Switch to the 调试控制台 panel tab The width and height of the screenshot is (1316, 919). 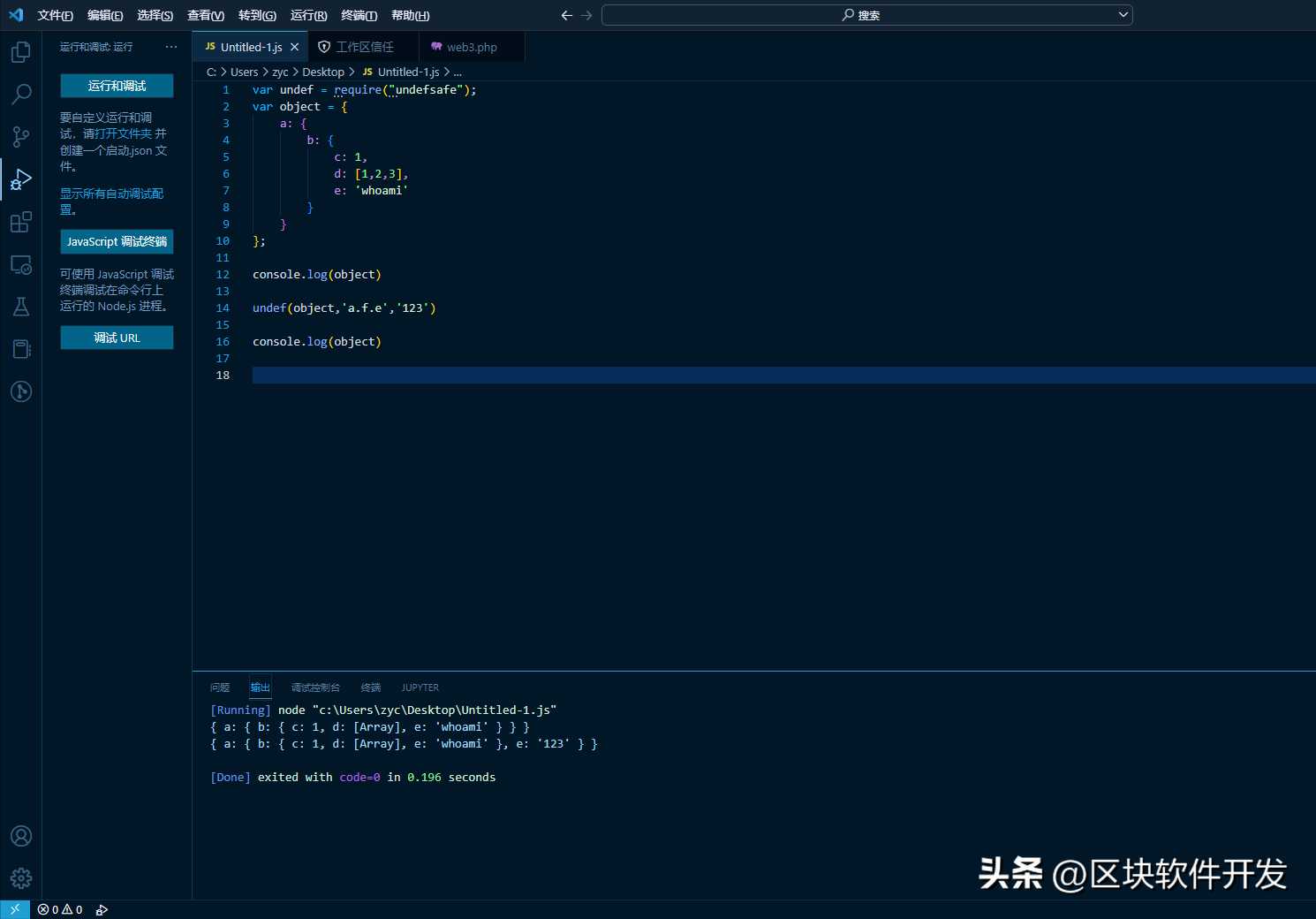point(315,687)
